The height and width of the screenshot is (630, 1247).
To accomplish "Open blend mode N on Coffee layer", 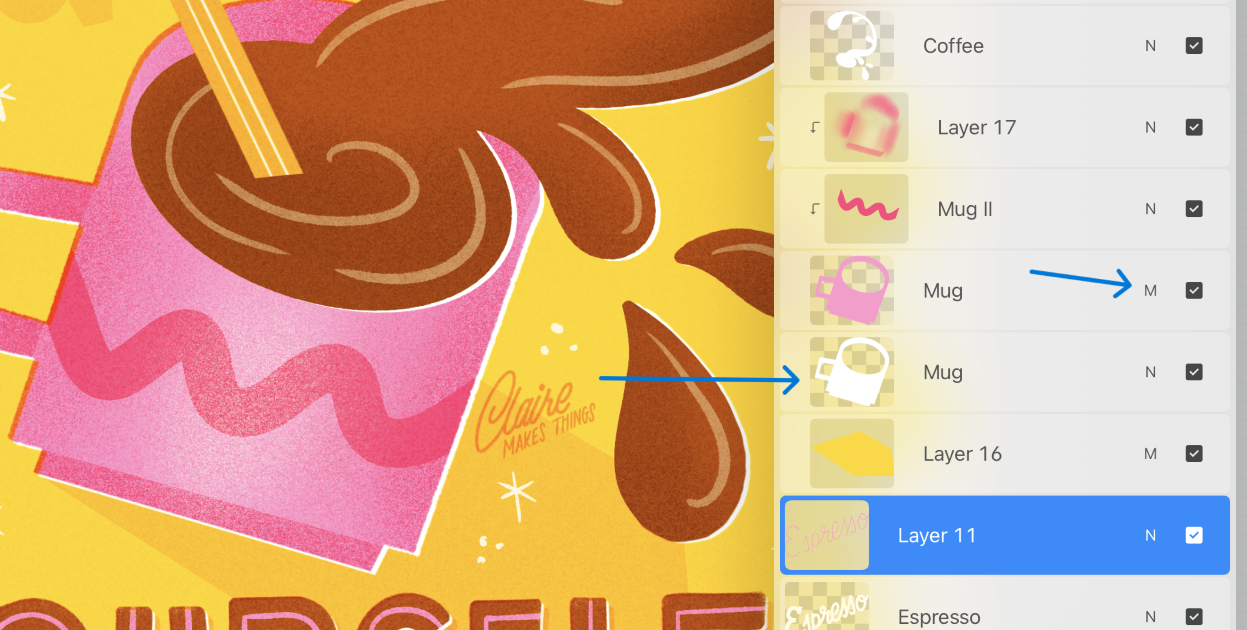I will coord(1151,46).
